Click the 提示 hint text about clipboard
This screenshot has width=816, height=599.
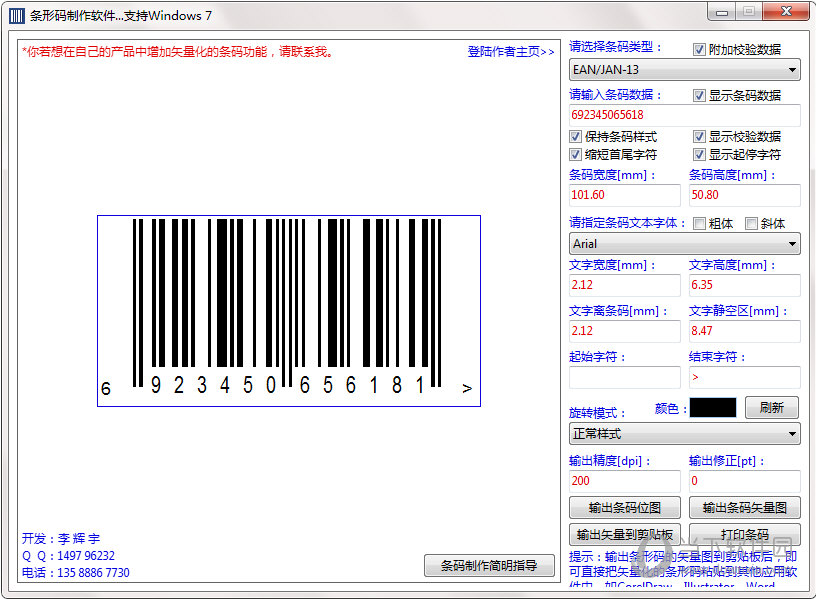[x=683, y=569]
